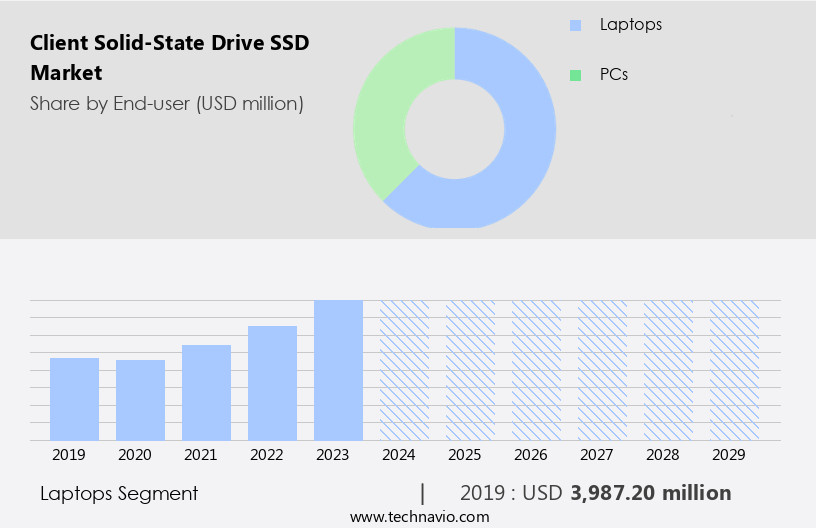Click the hatched forecast bar for 2029
The height and width of the screenshot is (528, 816).
(x=734, y=370)
